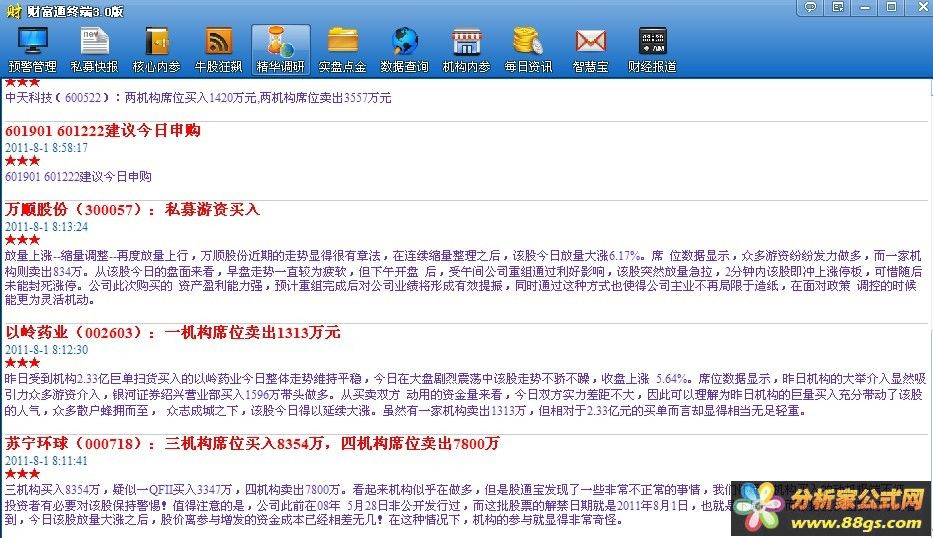The width and height of the screenshot is (933, 538).
Task: Open headline 601901 601222建议今日申购
Action: click(102, 130)
